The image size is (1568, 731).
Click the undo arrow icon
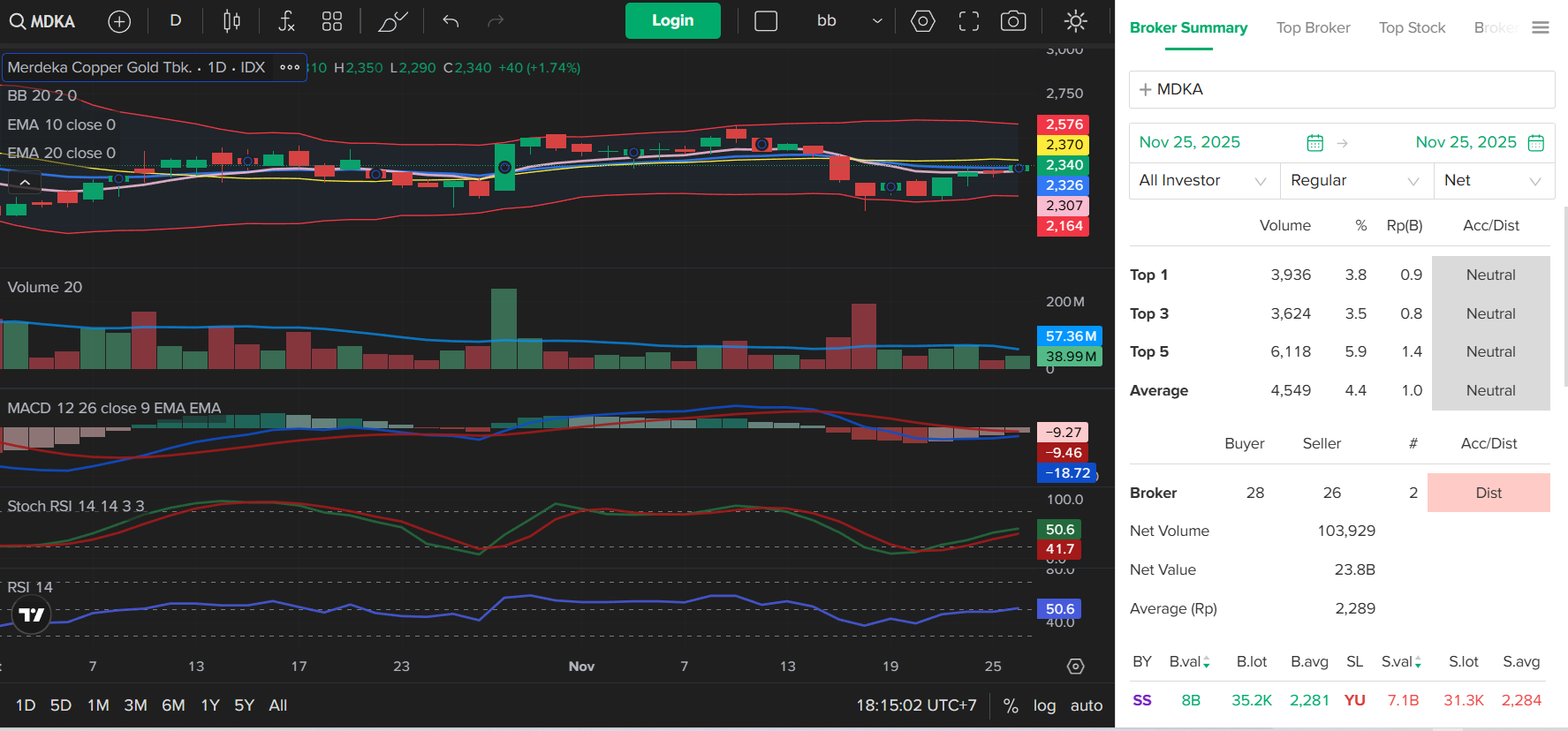451,21
